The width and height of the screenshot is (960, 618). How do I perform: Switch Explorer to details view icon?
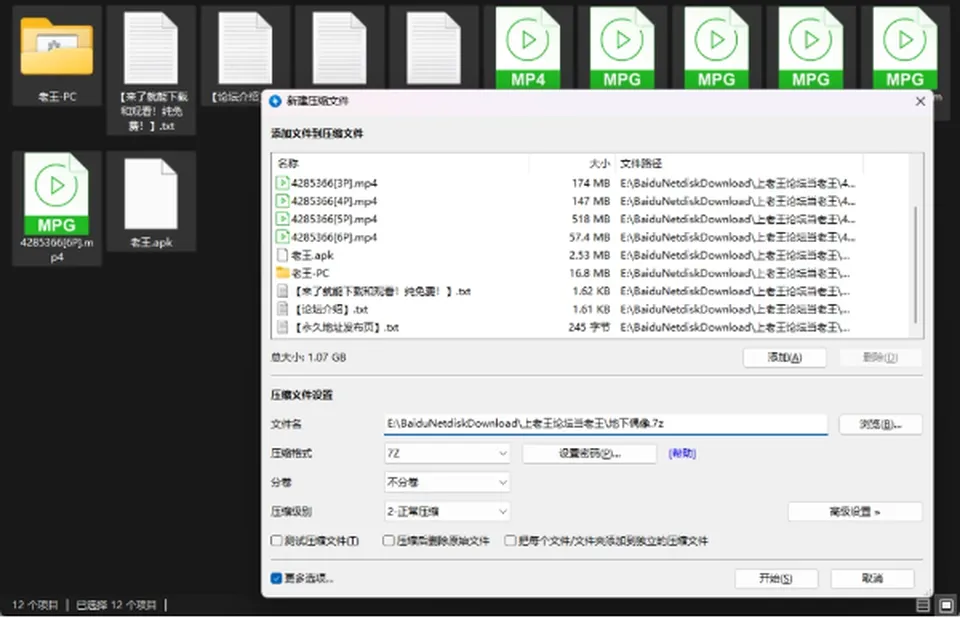click(923, 605)
